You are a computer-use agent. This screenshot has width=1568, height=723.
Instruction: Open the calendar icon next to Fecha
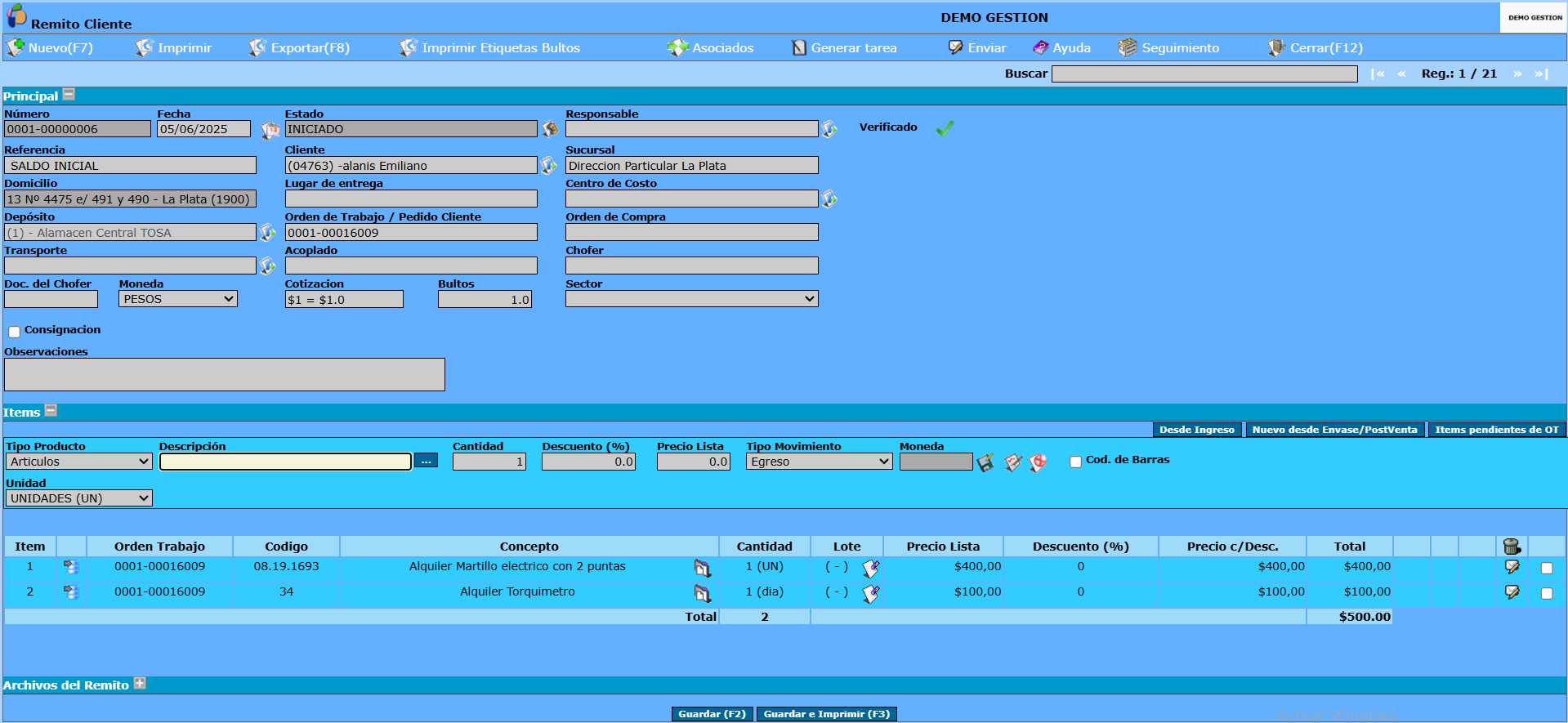(270, 130)
